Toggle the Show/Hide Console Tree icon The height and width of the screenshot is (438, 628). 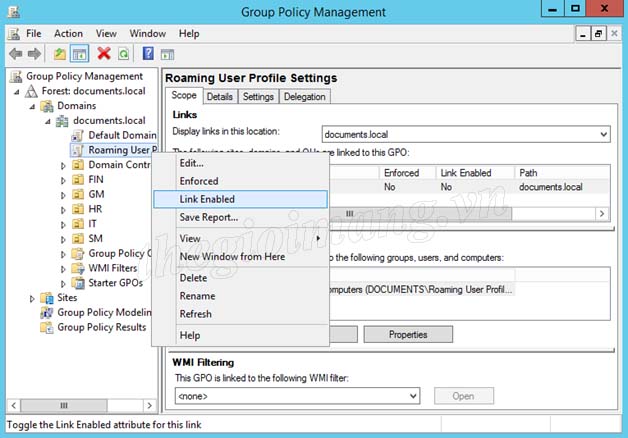point(79,54)
